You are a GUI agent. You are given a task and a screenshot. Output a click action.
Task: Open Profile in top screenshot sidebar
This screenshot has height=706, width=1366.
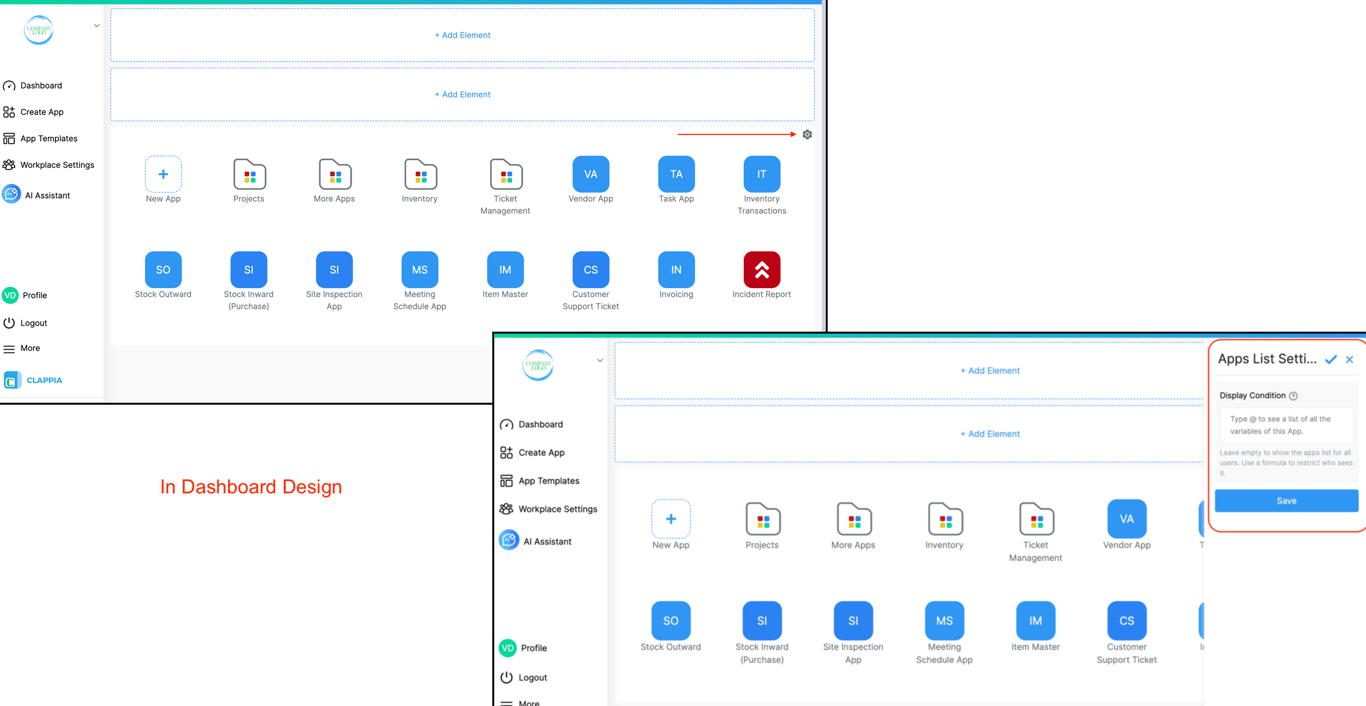click(25, 295)
